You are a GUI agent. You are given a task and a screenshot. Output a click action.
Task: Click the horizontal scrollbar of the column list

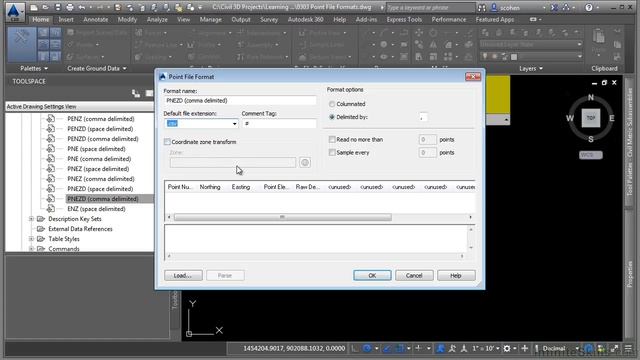[282, 217]
